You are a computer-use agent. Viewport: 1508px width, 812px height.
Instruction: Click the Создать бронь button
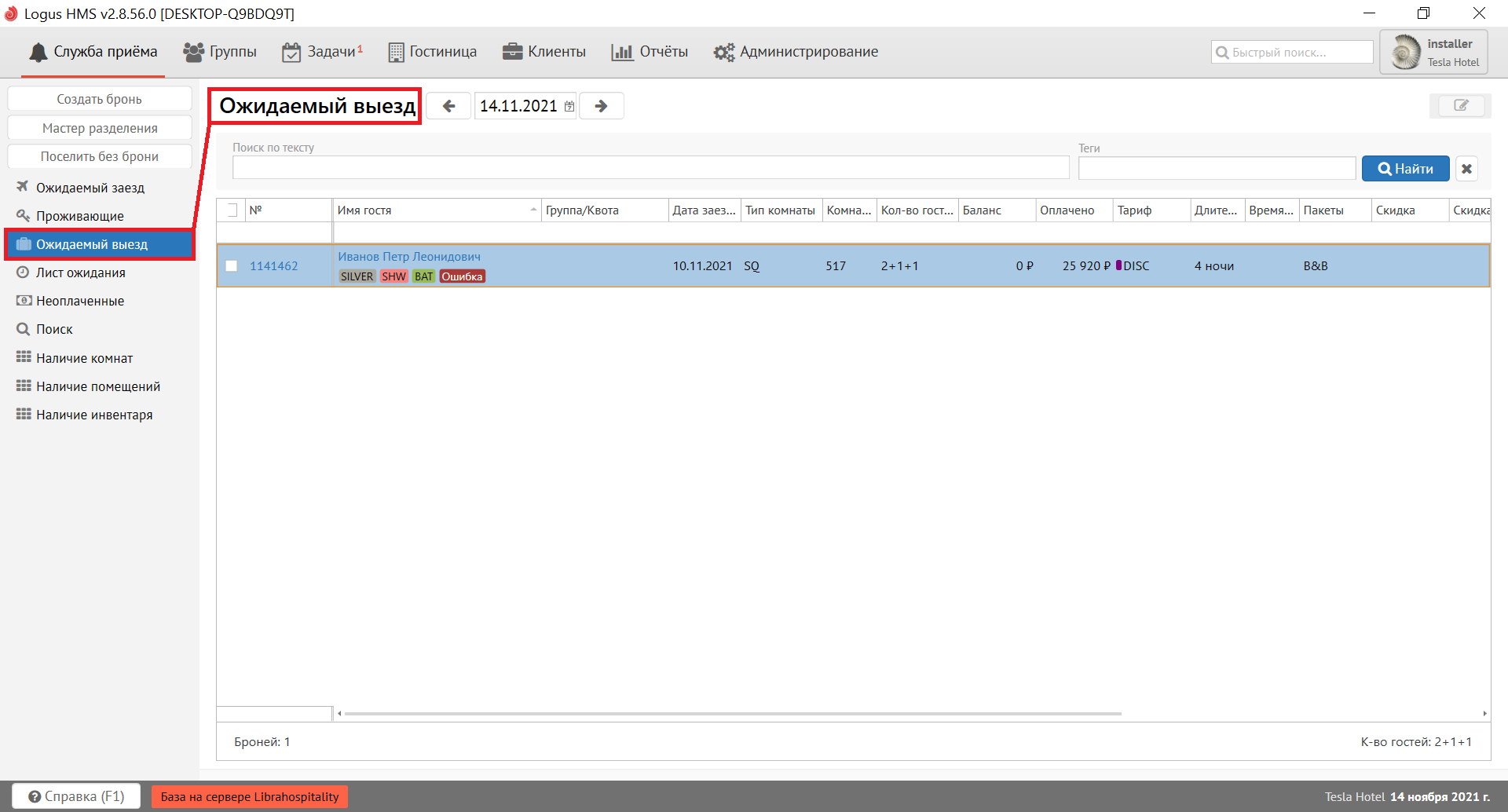pyautogui.click(x=100, y=99)
